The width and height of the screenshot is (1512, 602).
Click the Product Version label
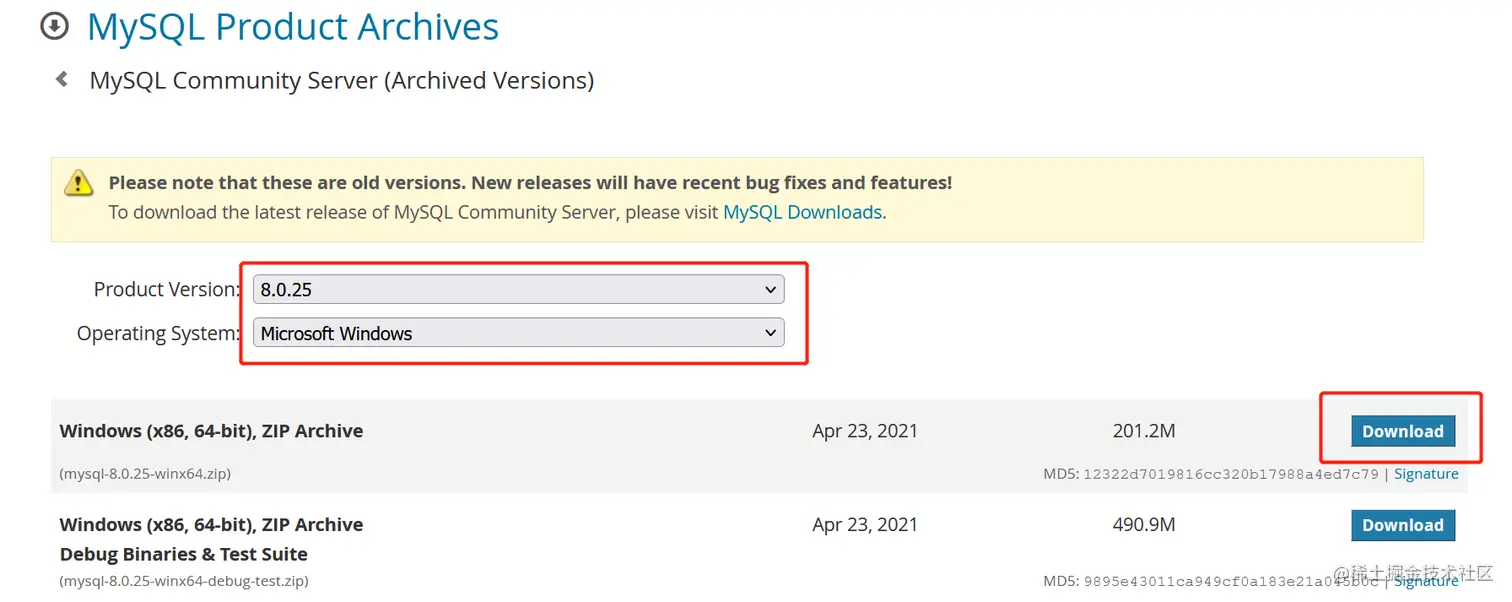[167, 289]
